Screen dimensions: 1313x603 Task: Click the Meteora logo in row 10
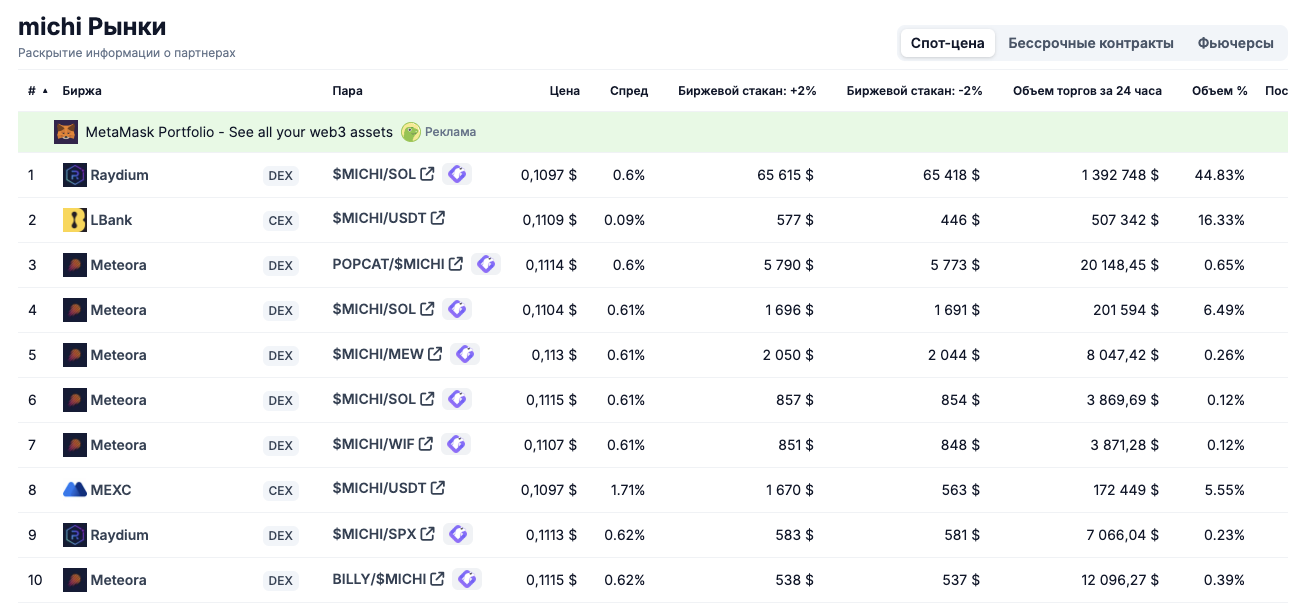point(75,580)
